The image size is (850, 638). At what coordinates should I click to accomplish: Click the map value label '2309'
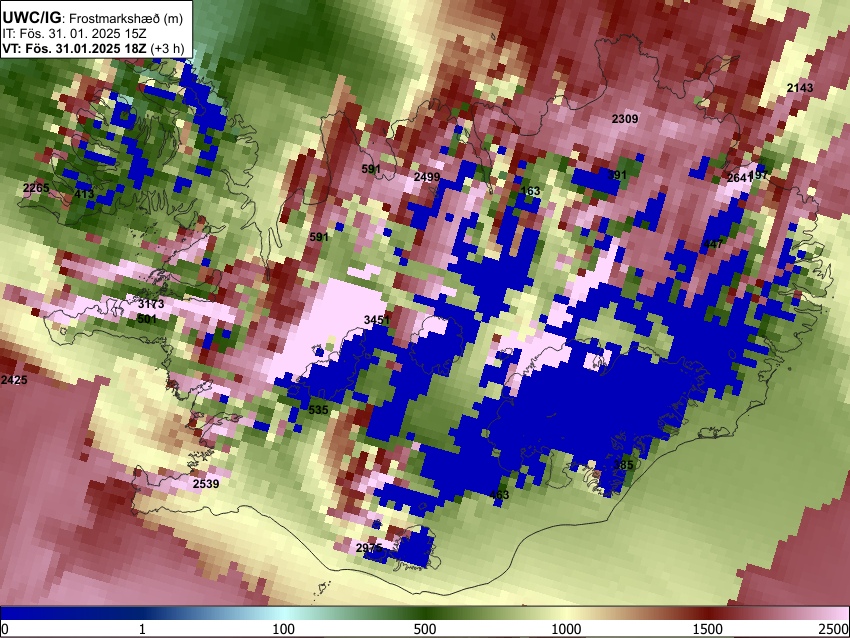[625, 119]
